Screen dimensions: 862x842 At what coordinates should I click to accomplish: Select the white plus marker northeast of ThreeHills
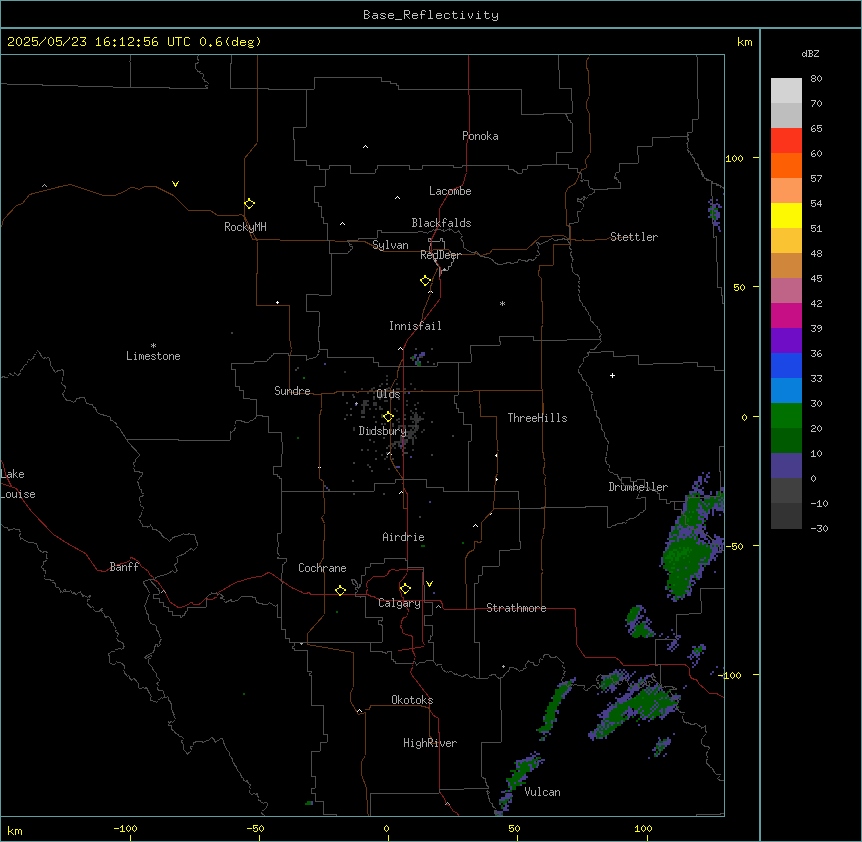pos(612,375)
